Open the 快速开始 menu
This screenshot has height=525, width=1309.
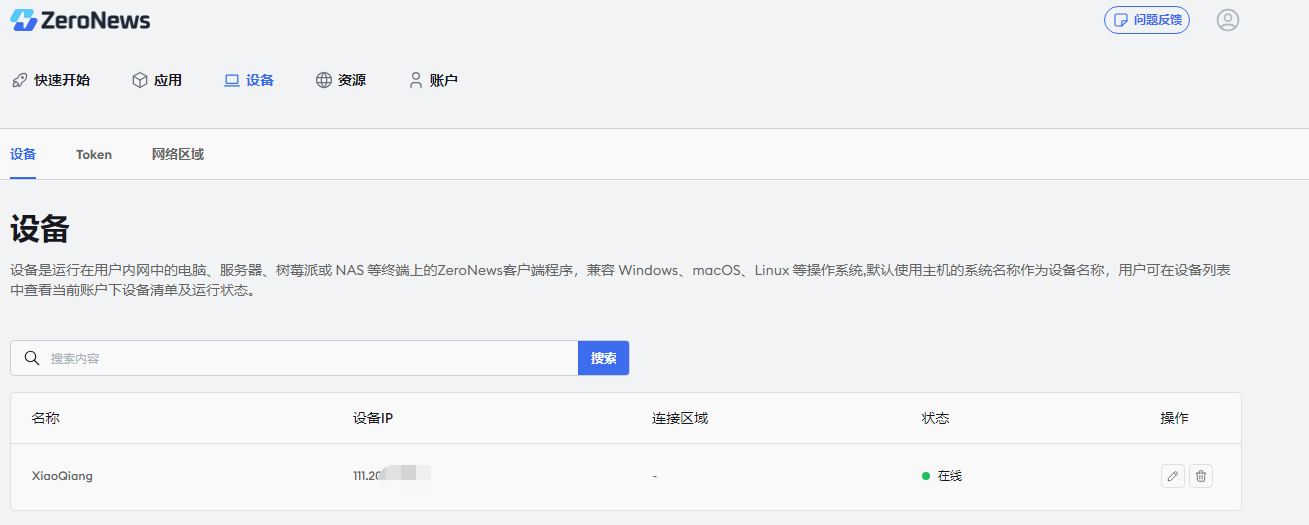pos(51,80)
